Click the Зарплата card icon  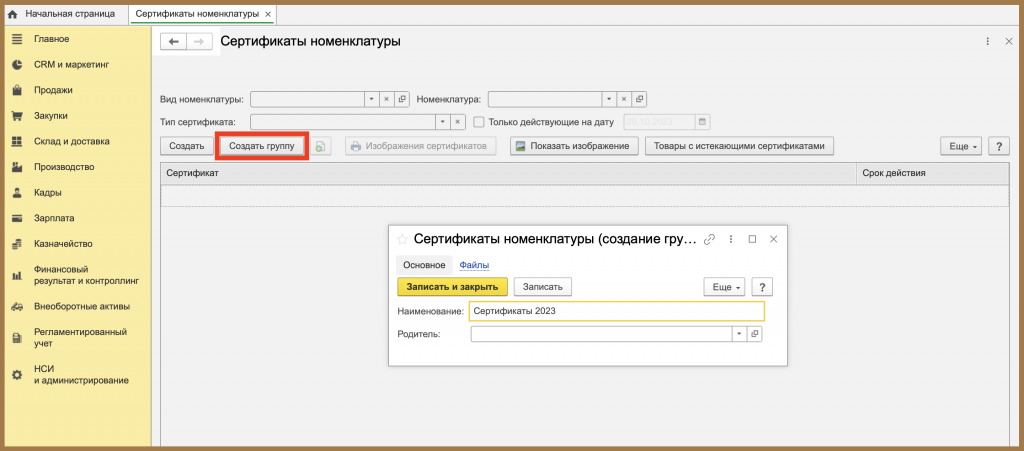coord(18,219)
